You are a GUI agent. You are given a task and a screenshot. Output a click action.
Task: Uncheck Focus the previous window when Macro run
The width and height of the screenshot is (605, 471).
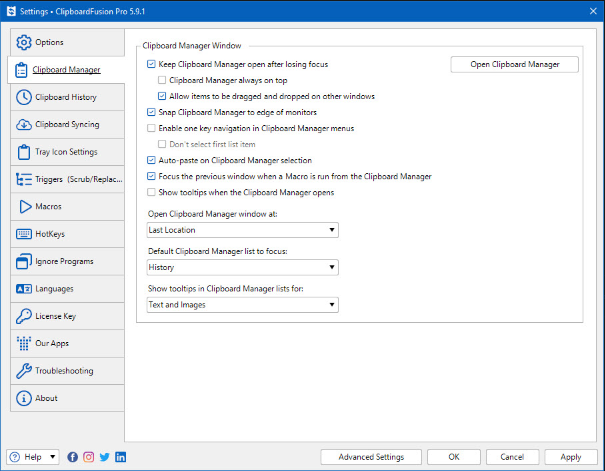pyautogui.click(x=151, y=176)
